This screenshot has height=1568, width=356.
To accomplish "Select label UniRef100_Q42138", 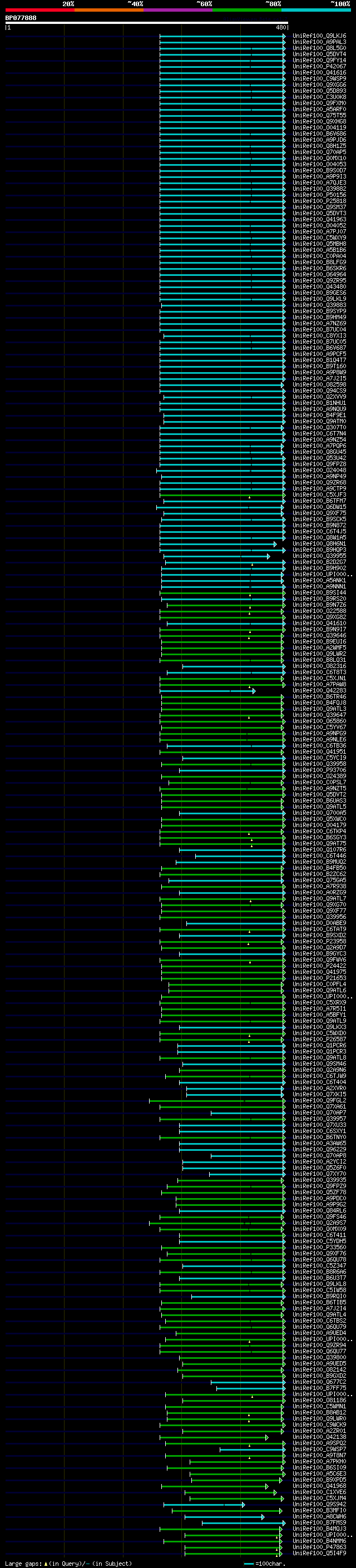I will 319,1437.
